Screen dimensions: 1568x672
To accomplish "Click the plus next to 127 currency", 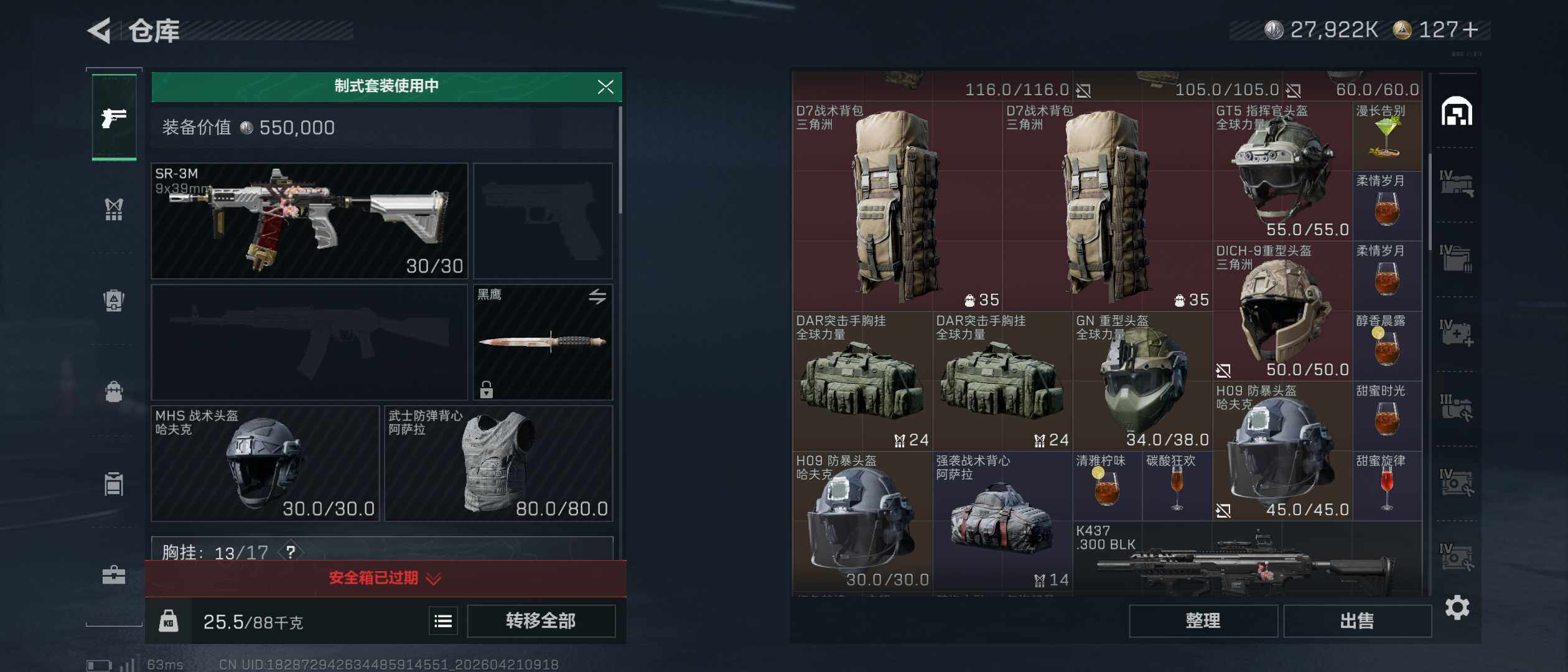I will (x=1470, y=30).
